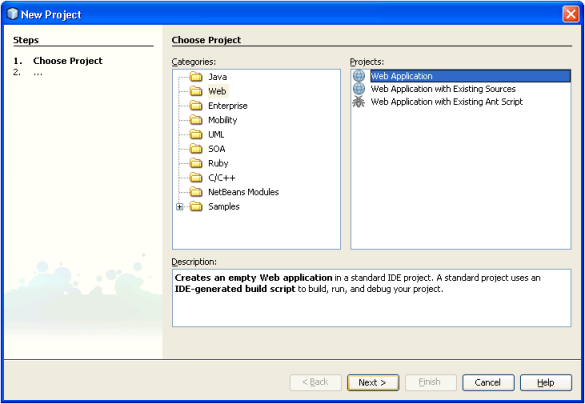Click the Enterprise folder icon
Viewport: 585px width, 404px height.
coord(196,106)
